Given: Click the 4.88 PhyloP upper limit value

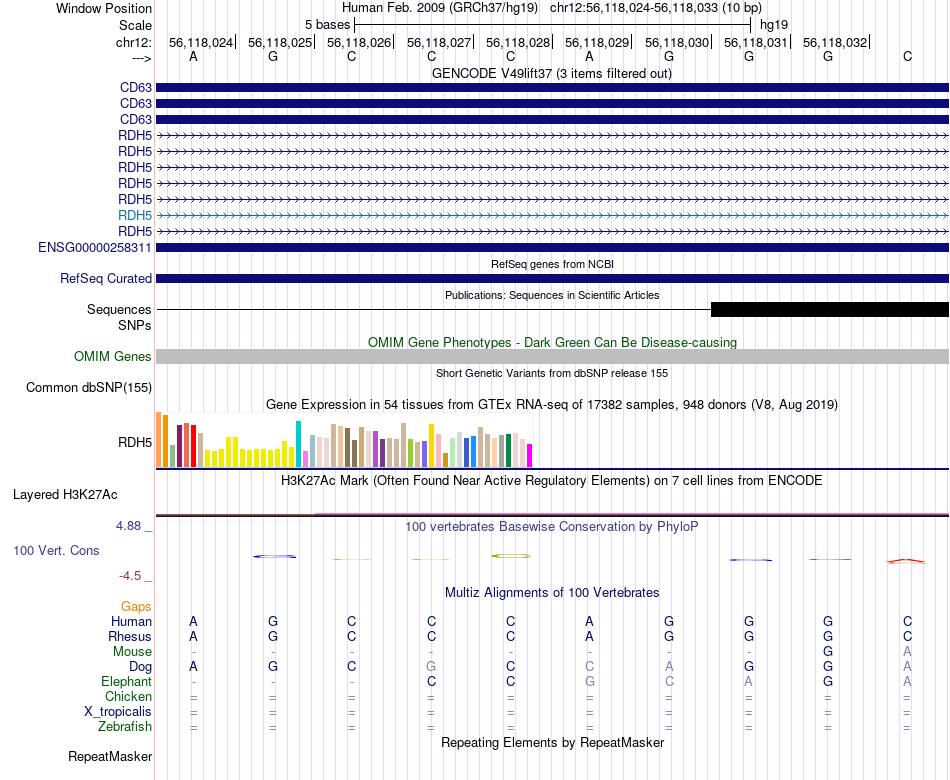Looking at the screenshot, I should 128,525.
